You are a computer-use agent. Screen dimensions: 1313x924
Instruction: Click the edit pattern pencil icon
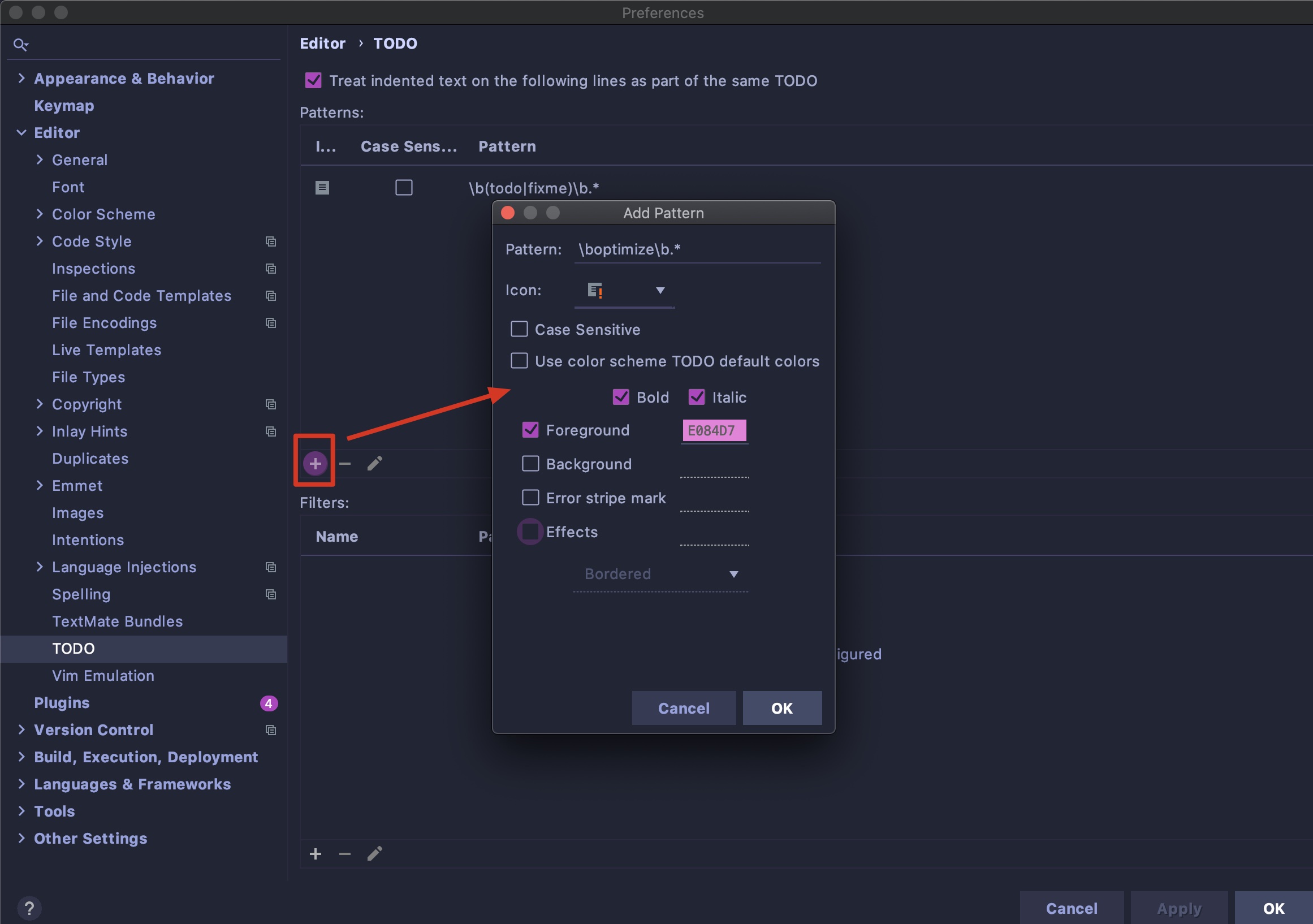374,463
